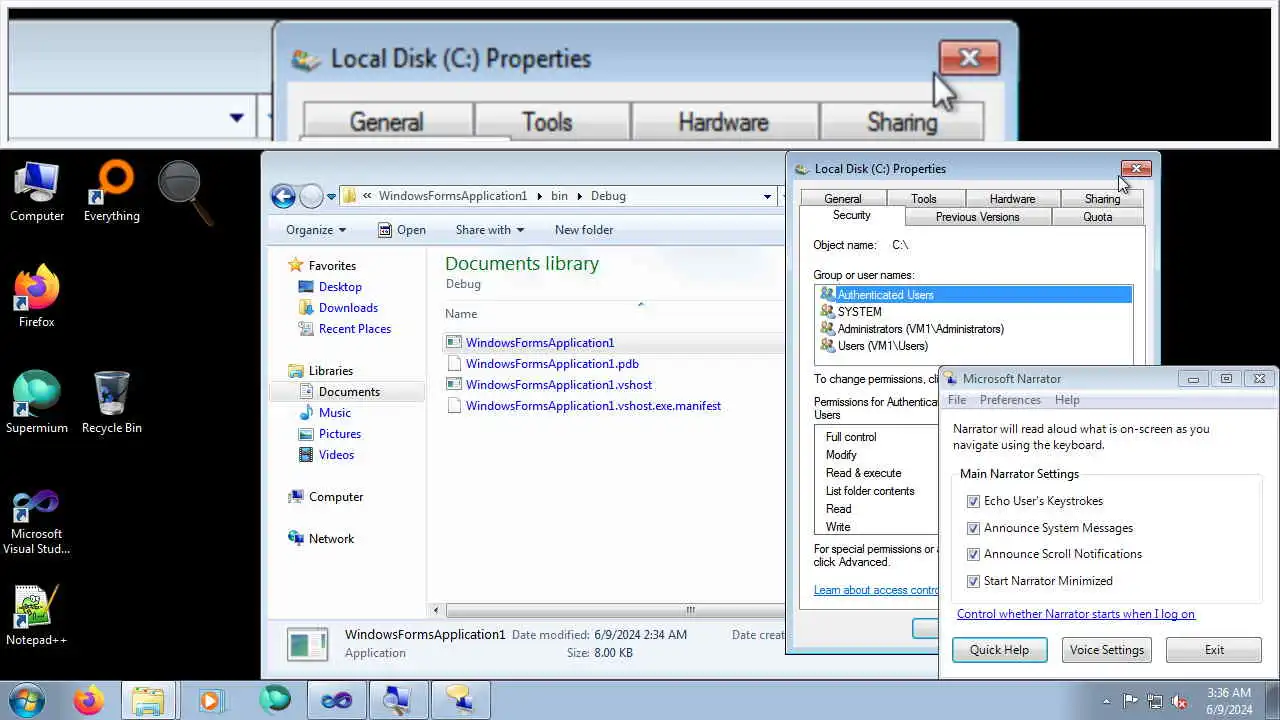
Task: Click Open in Explorer toolbar
Action: click(401, 230)
